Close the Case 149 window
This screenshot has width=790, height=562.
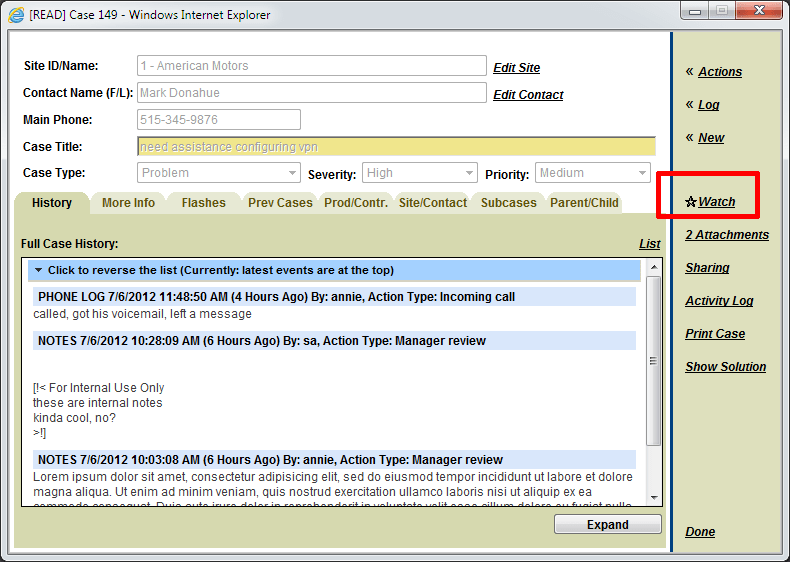pos(759,11)
